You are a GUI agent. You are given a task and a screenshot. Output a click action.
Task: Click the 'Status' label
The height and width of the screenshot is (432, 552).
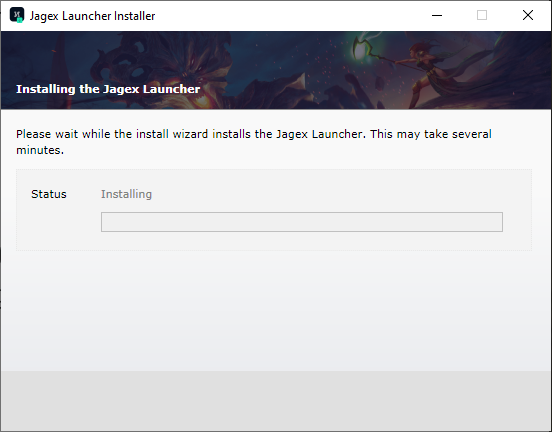click(x=49, y=194)
